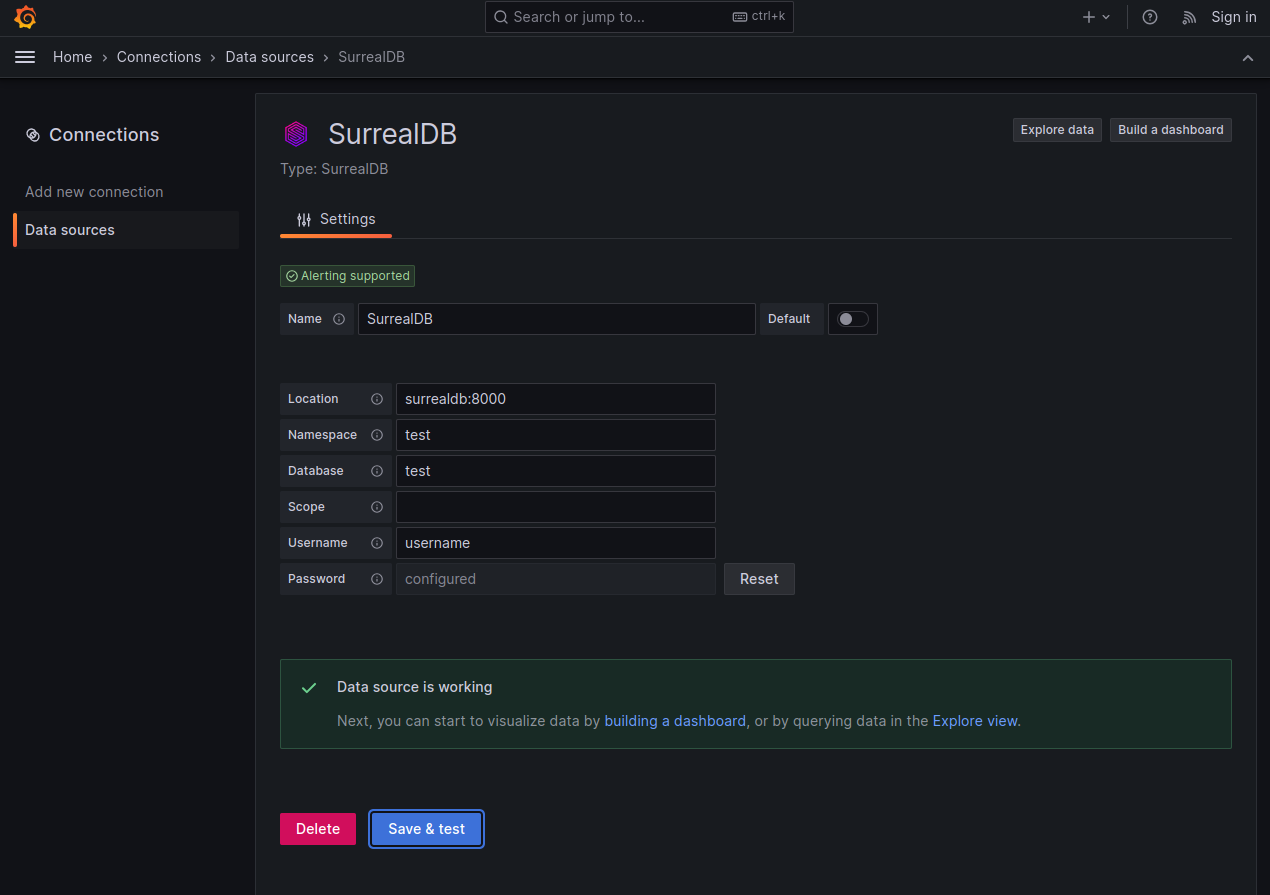Click the Username input field

pos(556,543)
